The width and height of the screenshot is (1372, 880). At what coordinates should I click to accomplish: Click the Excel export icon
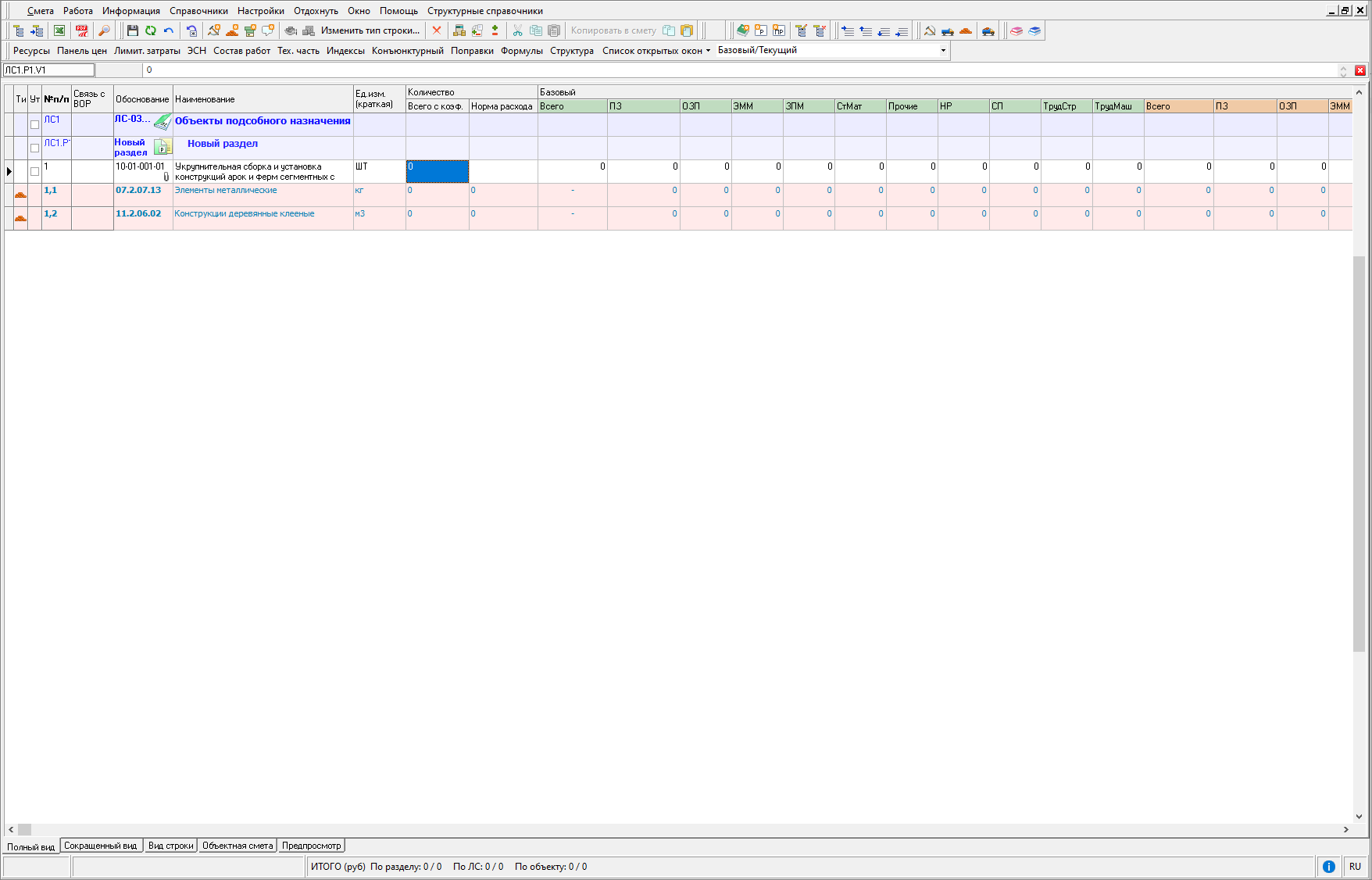coord(59,30)
